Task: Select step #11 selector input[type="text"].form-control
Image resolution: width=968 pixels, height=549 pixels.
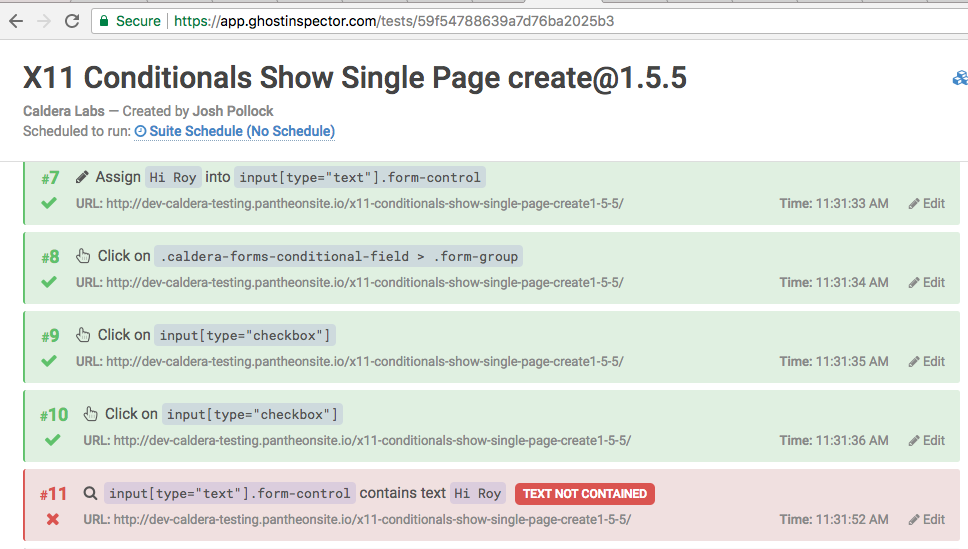Action: click(230, 493)
